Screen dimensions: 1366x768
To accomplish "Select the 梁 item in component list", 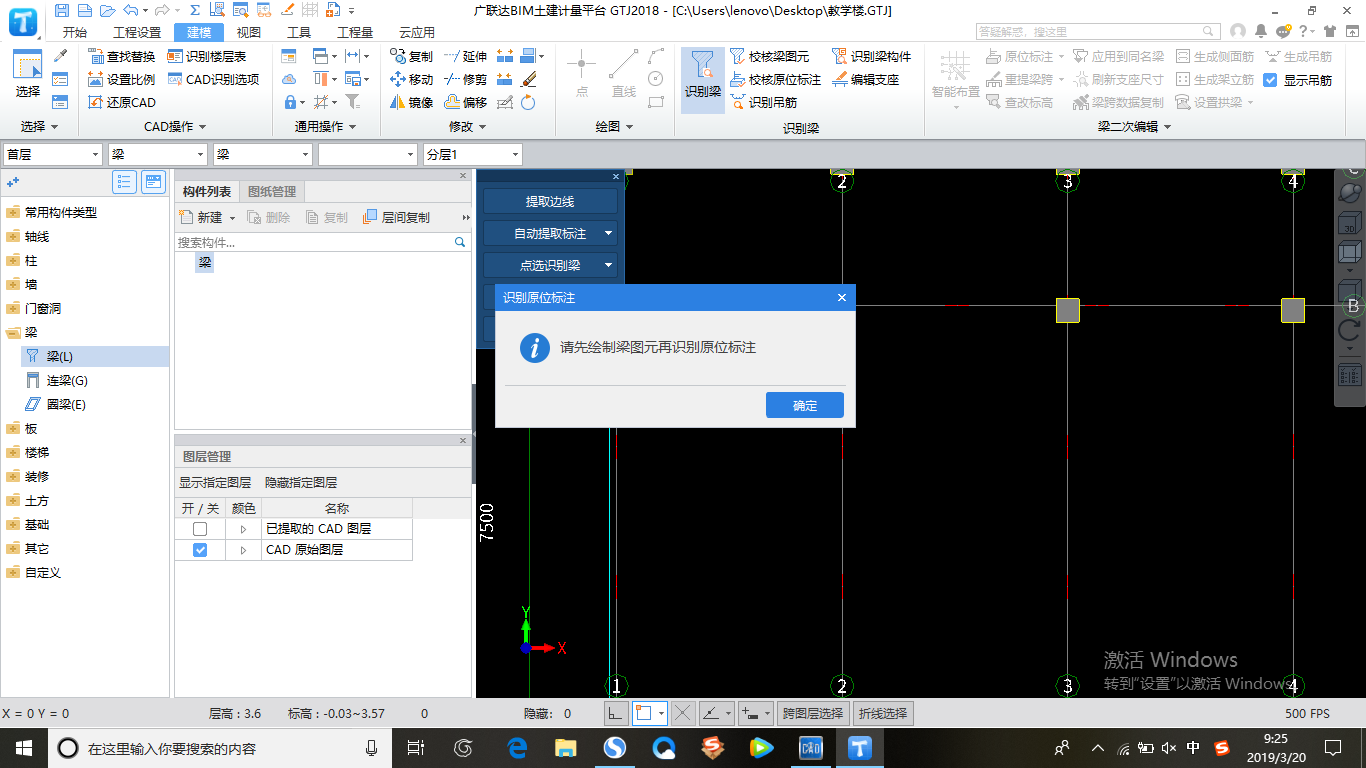I will [x=205, y=263].
